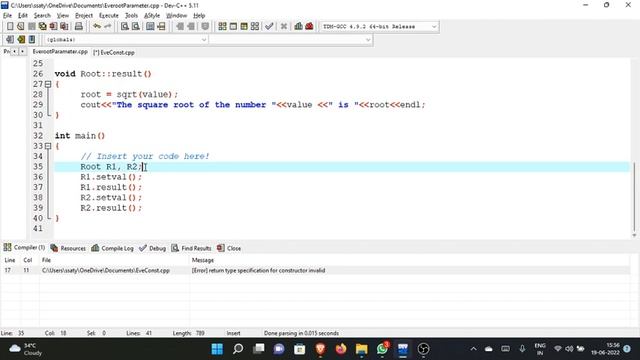
Task: Collapse the main function fold at line 33
Action: pos(48,146)
